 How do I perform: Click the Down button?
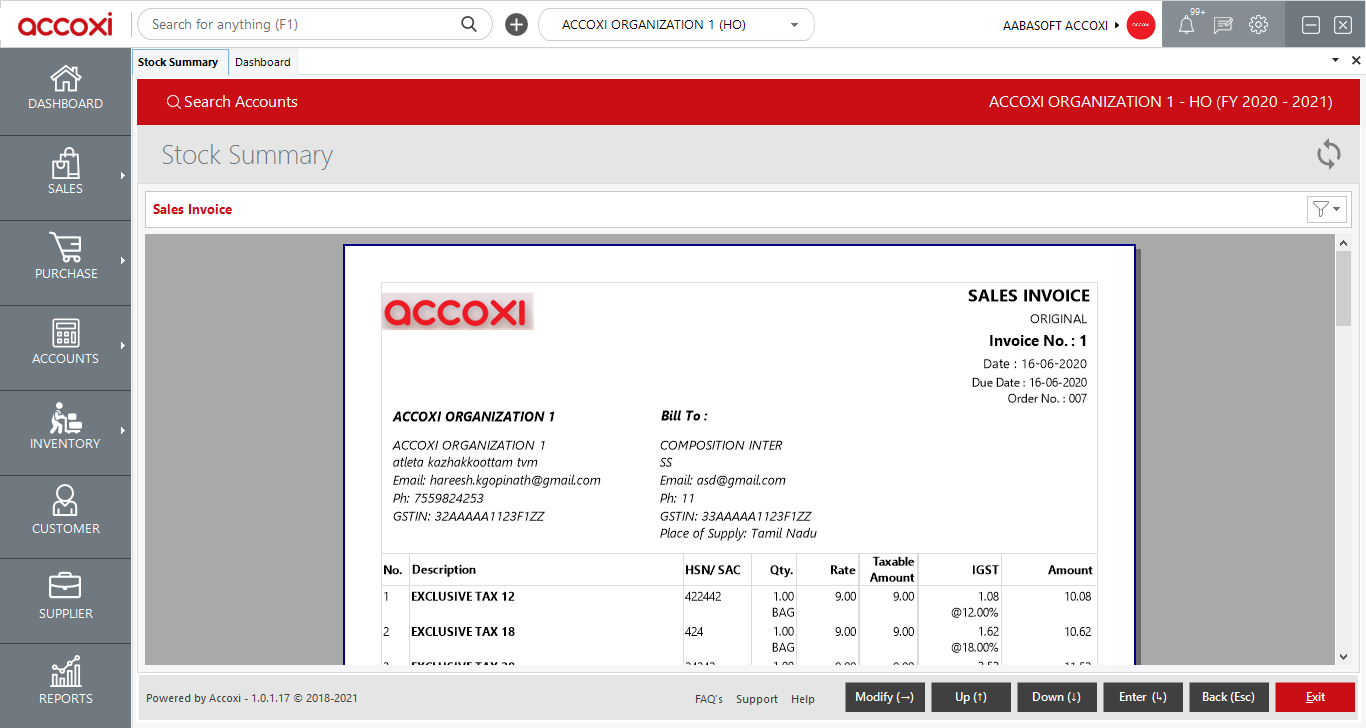point(1057,697)
